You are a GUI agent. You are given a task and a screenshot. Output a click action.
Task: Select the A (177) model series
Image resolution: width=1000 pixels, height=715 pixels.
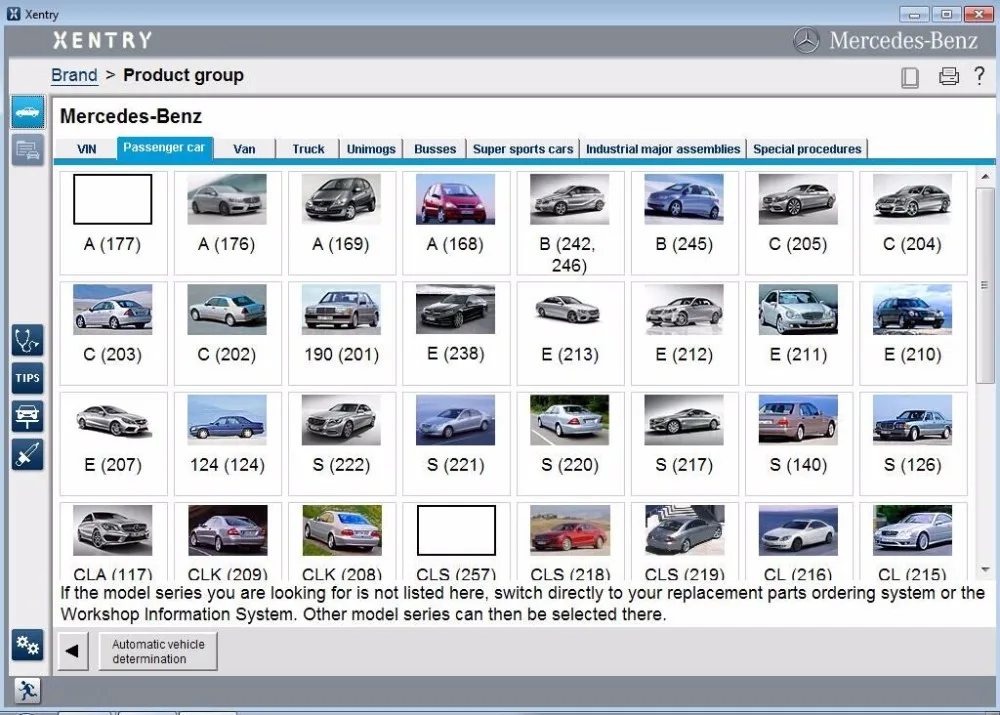pos(113,223)
